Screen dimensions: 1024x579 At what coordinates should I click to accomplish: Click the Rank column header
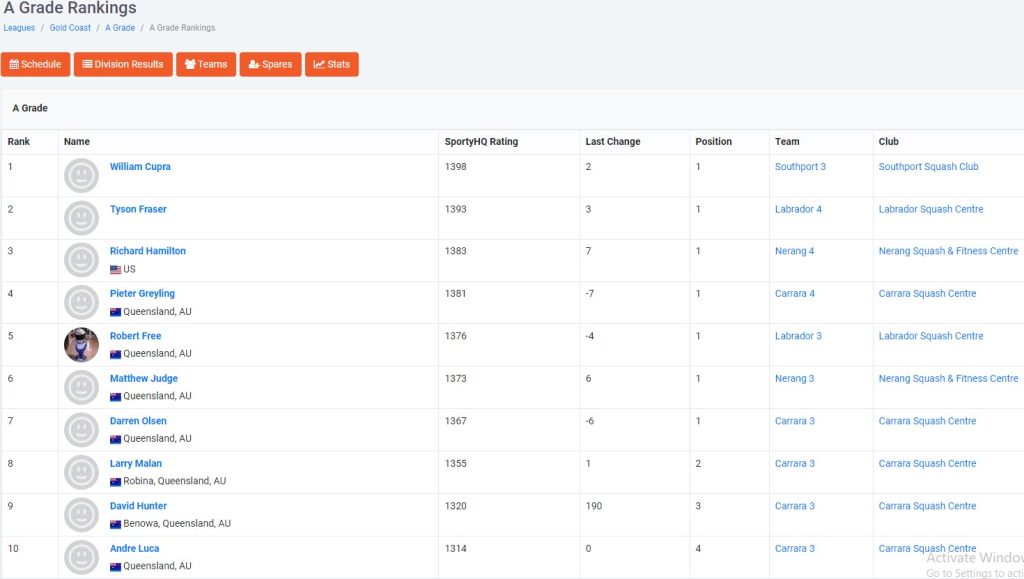(x=19, y=142)
